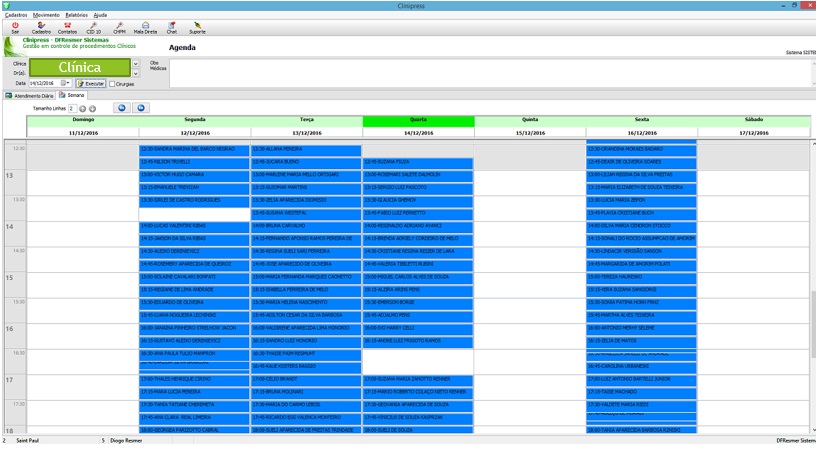Open the Movimento menu
This screenshot has height=452, width=816.
coord(45,16)
